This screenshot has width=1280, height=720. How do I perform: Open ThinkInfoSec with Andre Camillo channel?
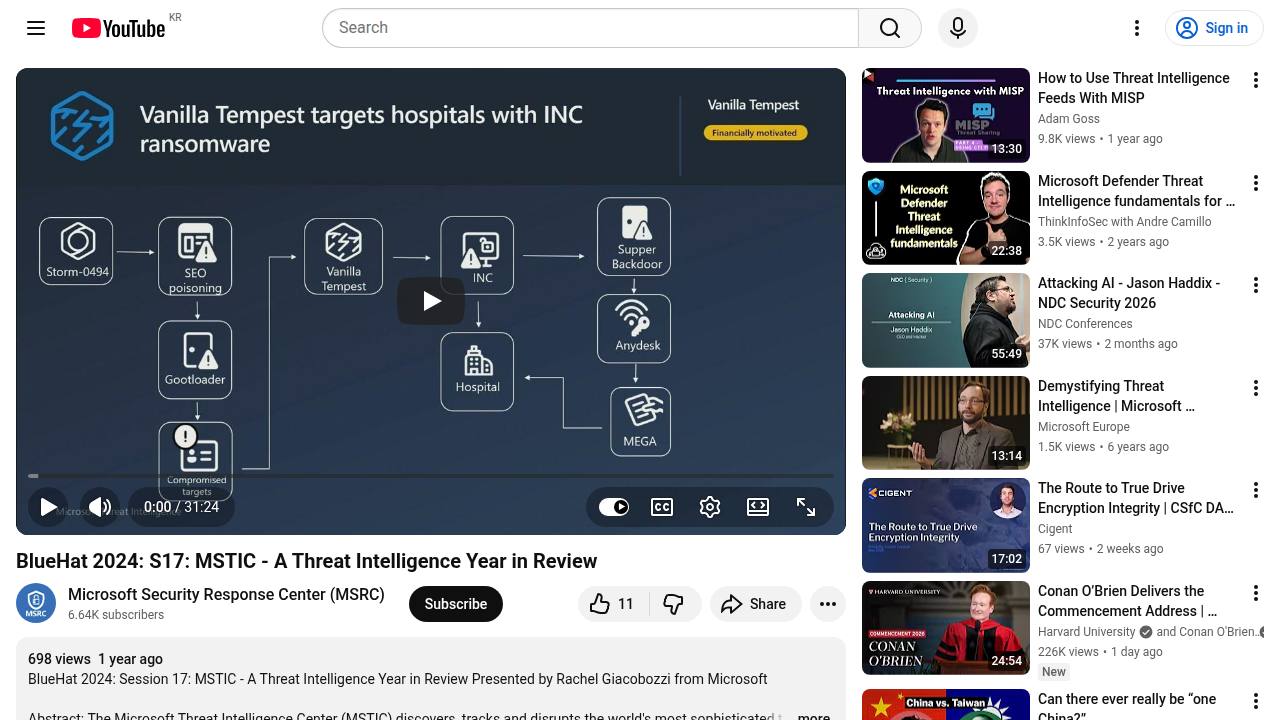tap(1124, 222)
